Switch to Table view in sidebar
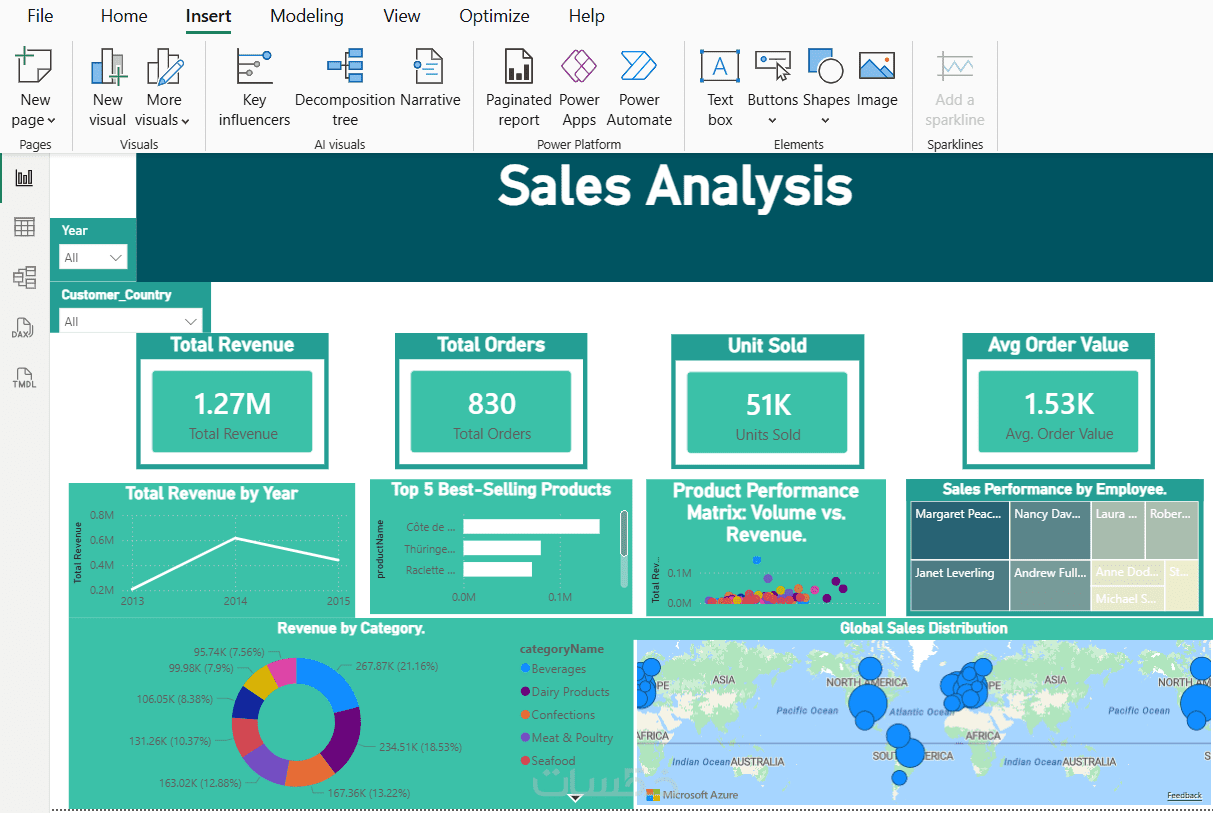 tap(24, 227)
